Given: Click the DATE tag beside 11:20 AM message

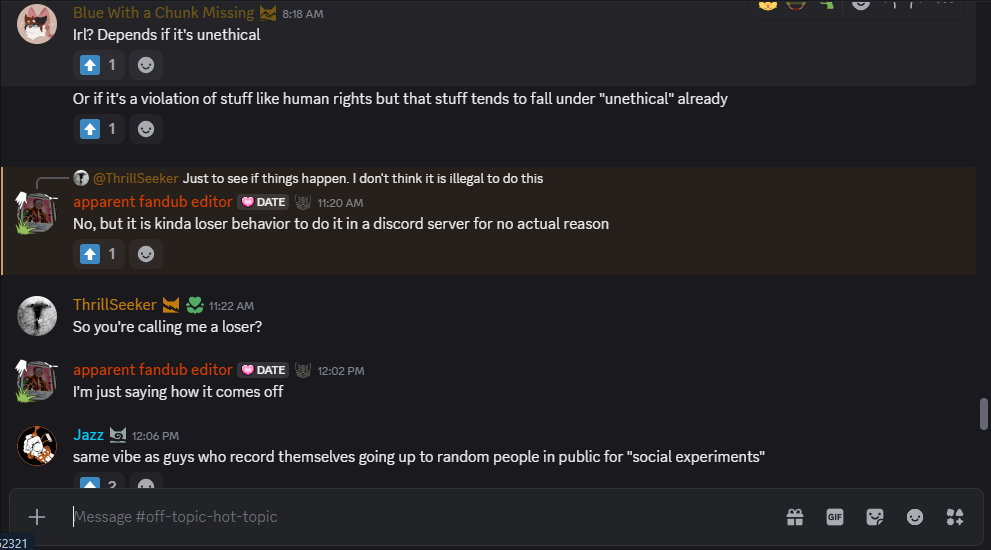Looking at the screenshot, I should [x=264, y=202].
